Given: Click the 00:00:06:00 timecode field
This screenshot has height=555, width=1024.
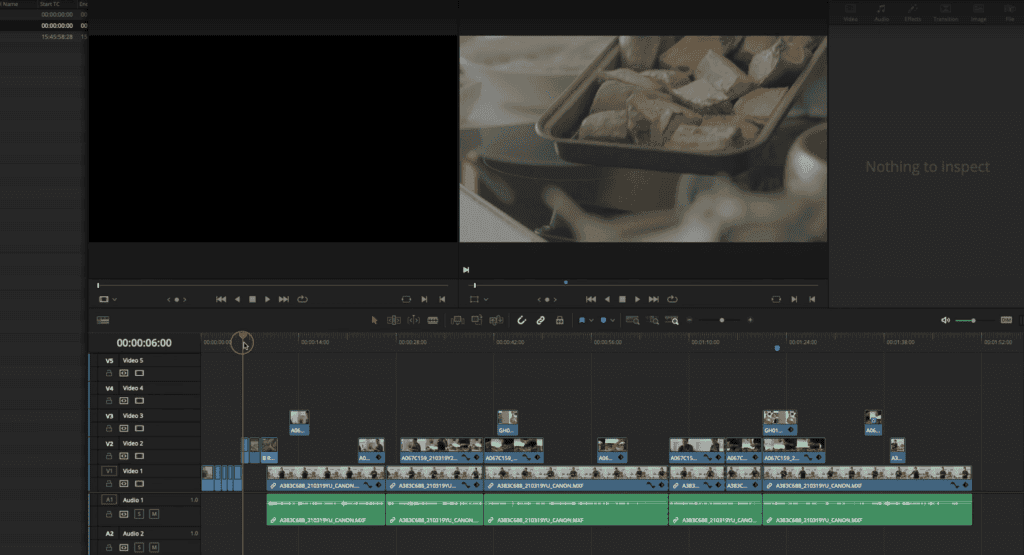Looking at the screenshot, I should pos(144,343).
